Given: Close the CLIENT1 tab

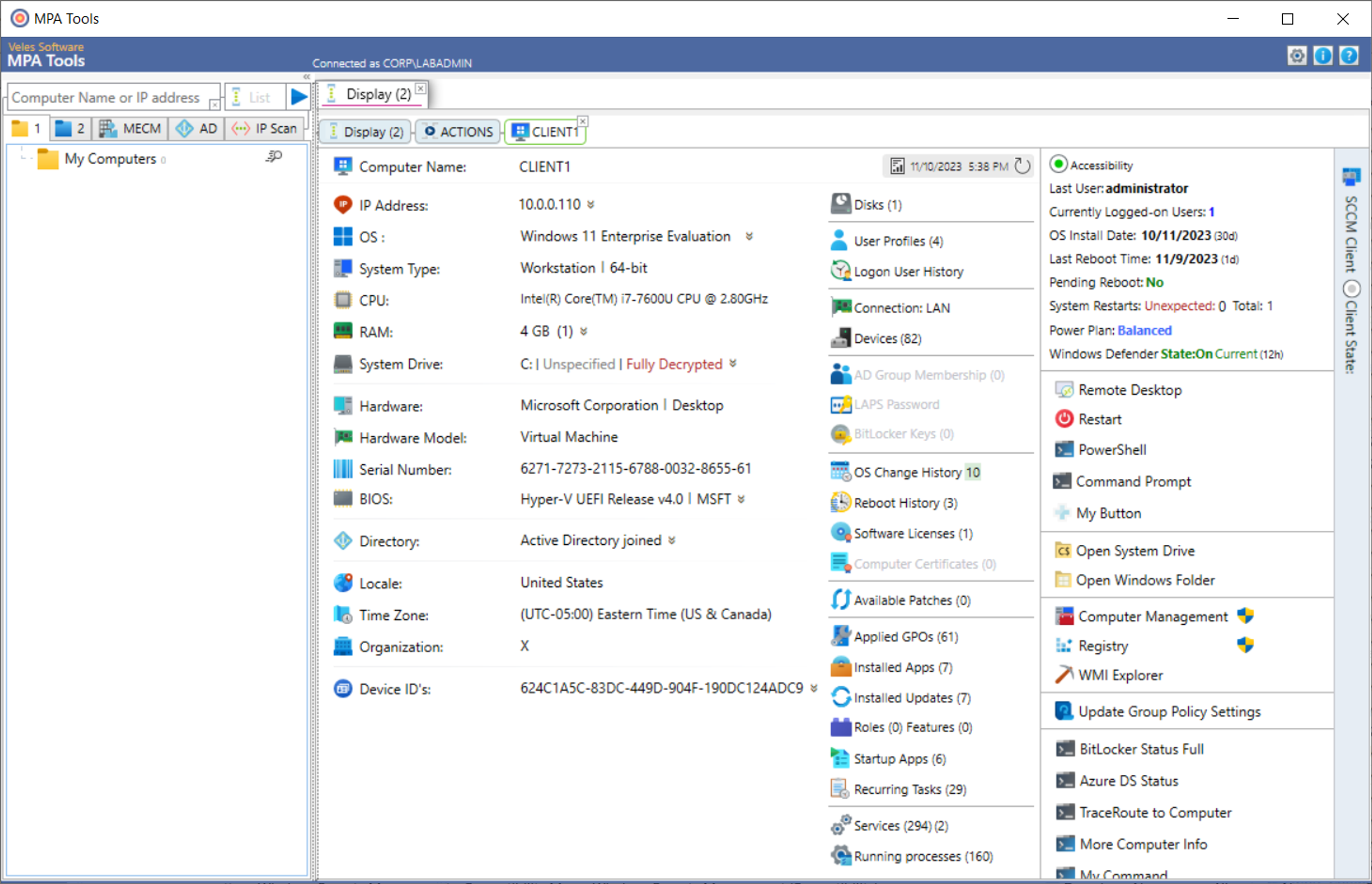Looking at the screenshot, I should pyautogui.click(x=582, y=121).
